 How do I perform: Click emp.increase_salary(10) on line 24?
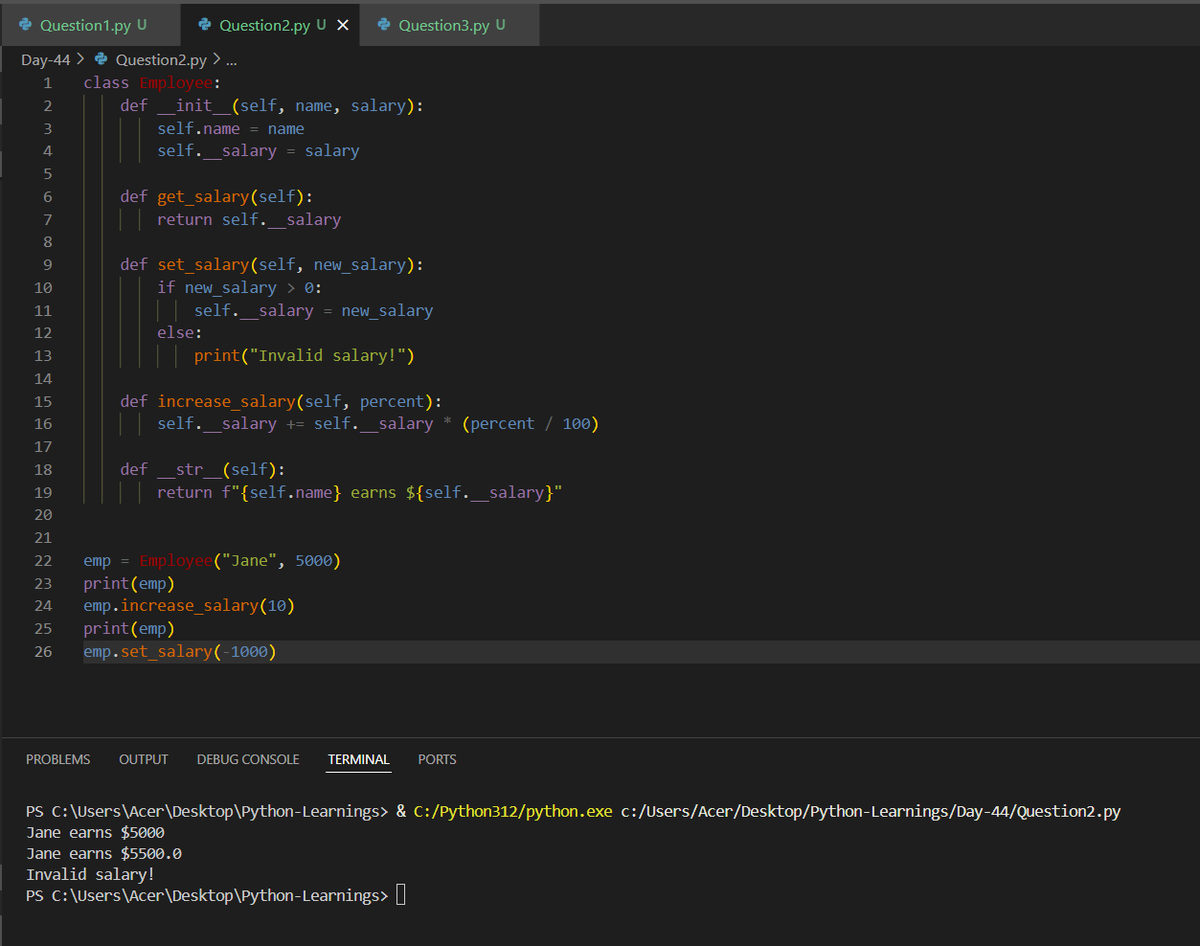coord(189,606)
